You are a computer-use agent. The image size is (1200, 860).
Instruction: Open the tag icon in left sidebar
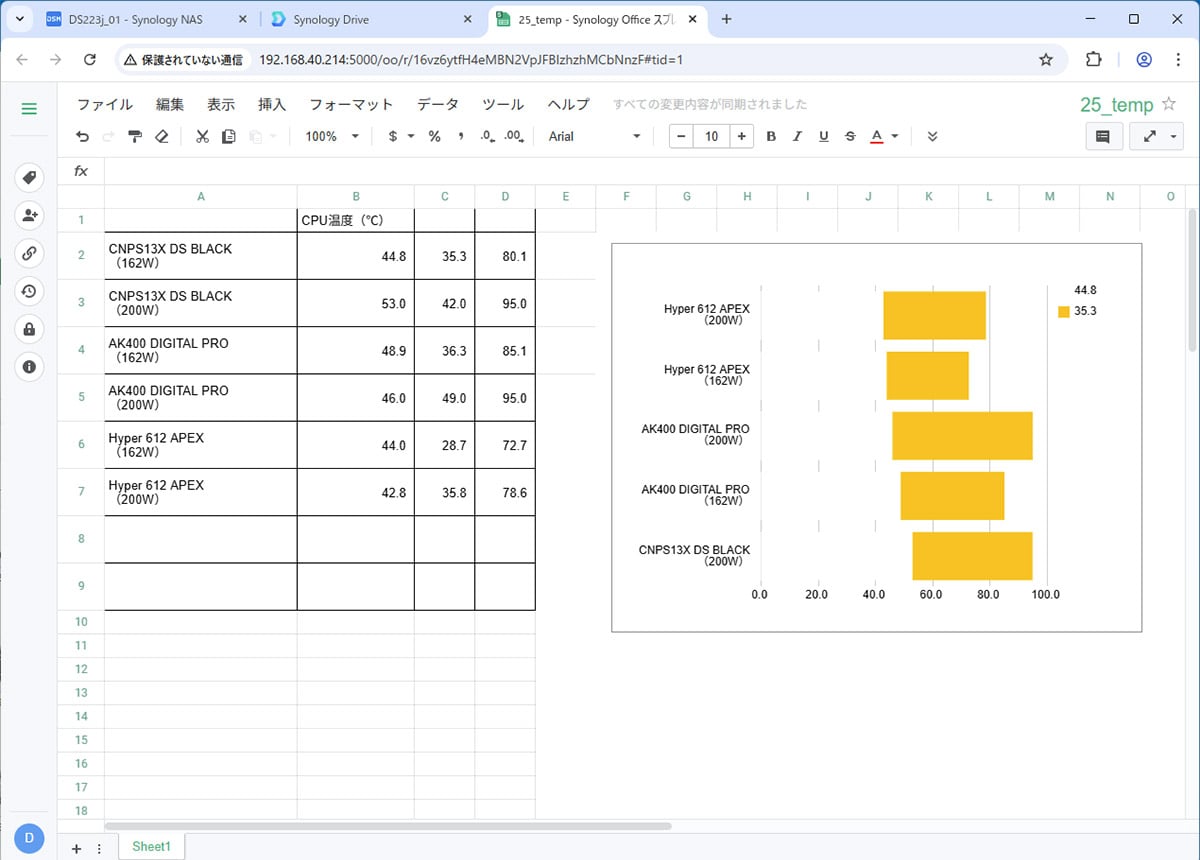point(29,178)
